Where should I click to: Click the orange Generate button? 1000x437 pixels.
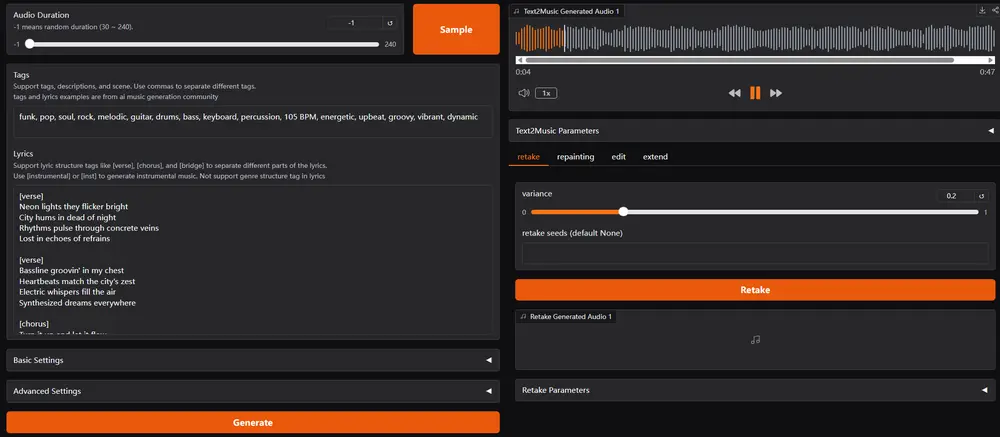click(x=253, y=422)
